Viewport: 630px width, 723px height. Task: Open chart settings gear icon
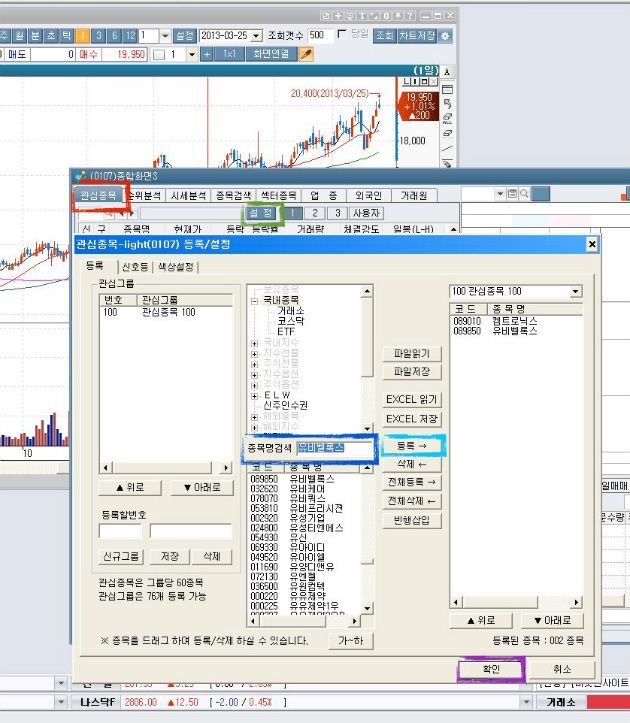(x=445, y=36)
